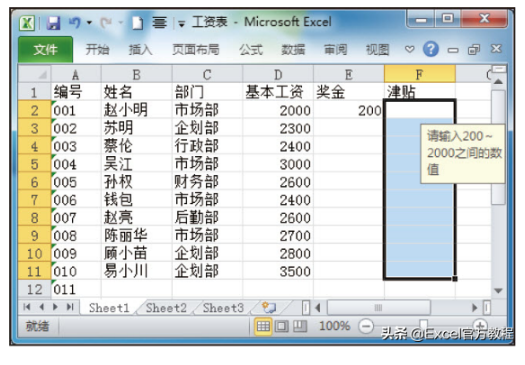Go to previous sheet navigation arrow

(42, 307)
